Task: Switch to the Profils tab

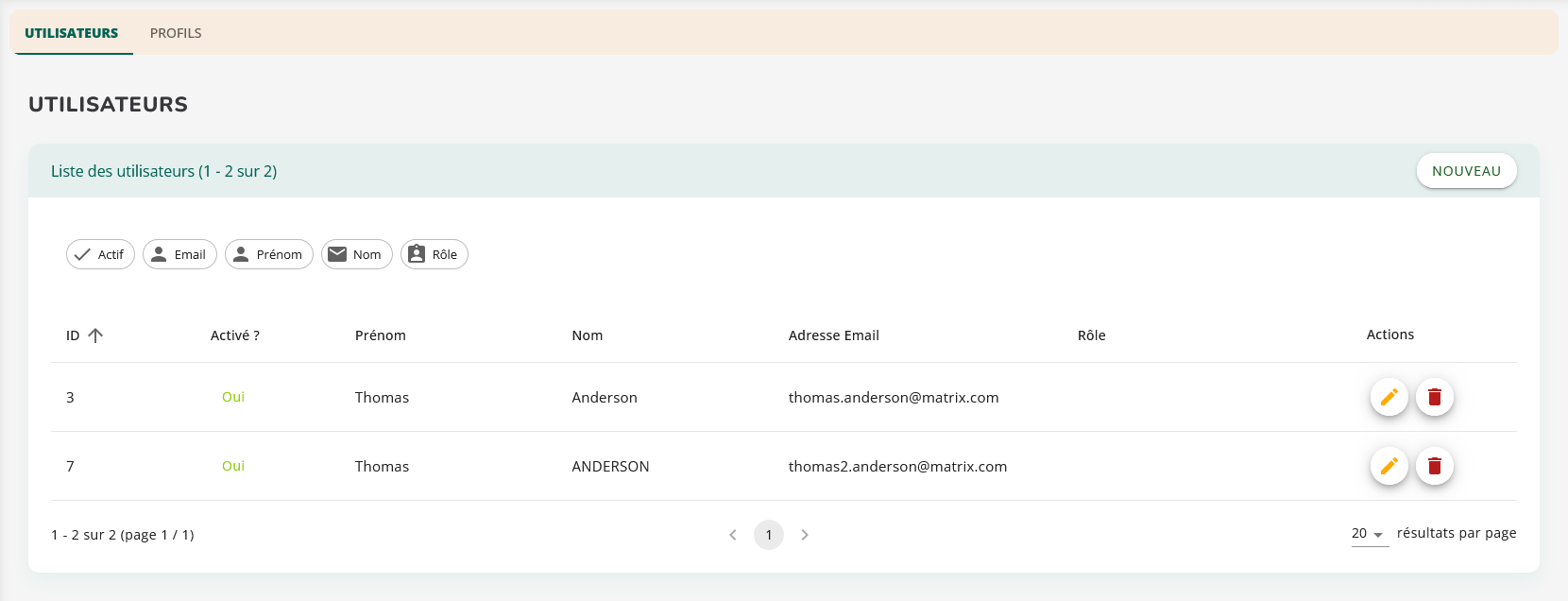Action: click(x=176, y=33)
